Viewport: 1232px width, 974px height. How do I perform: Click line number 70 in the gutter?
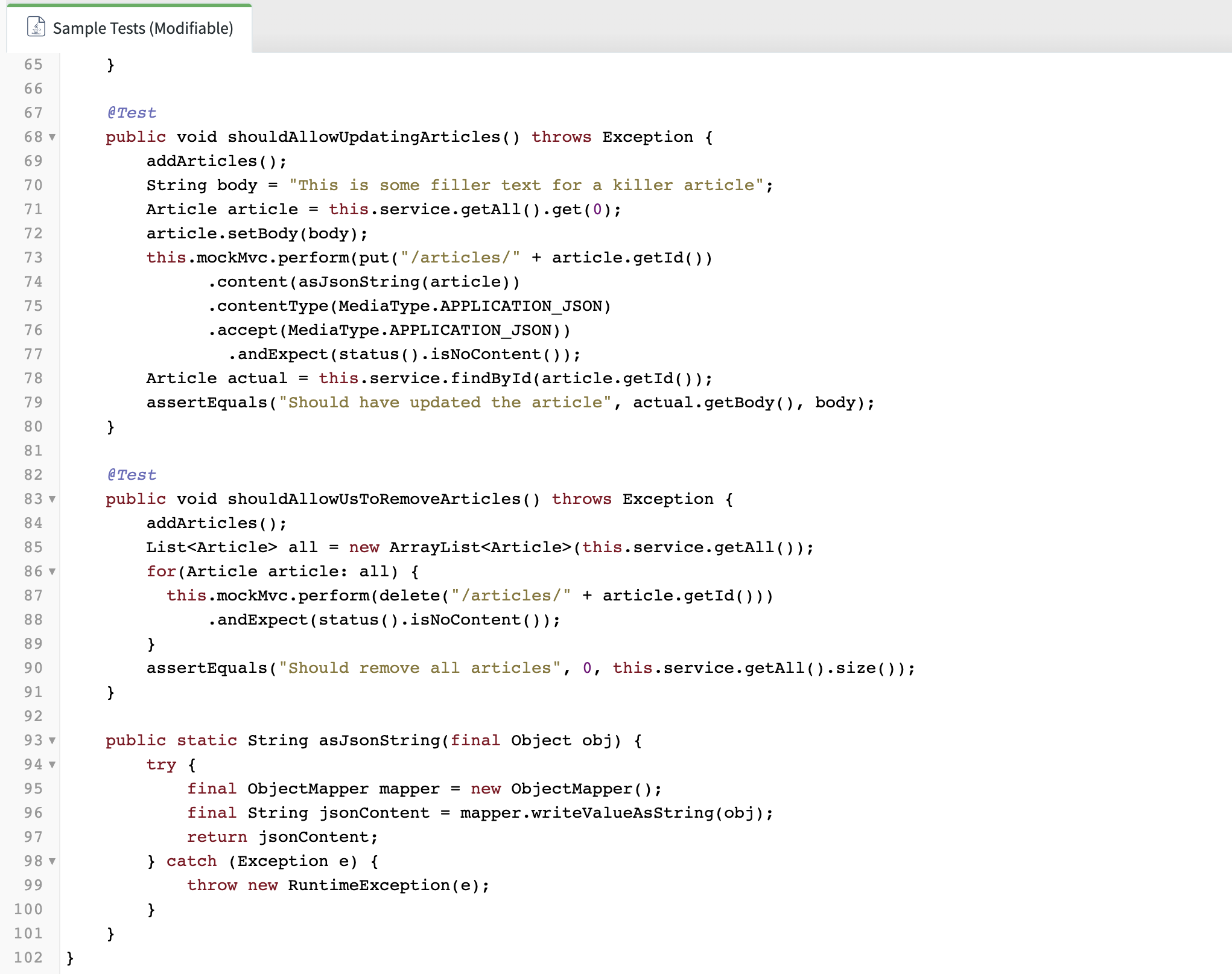34,185
